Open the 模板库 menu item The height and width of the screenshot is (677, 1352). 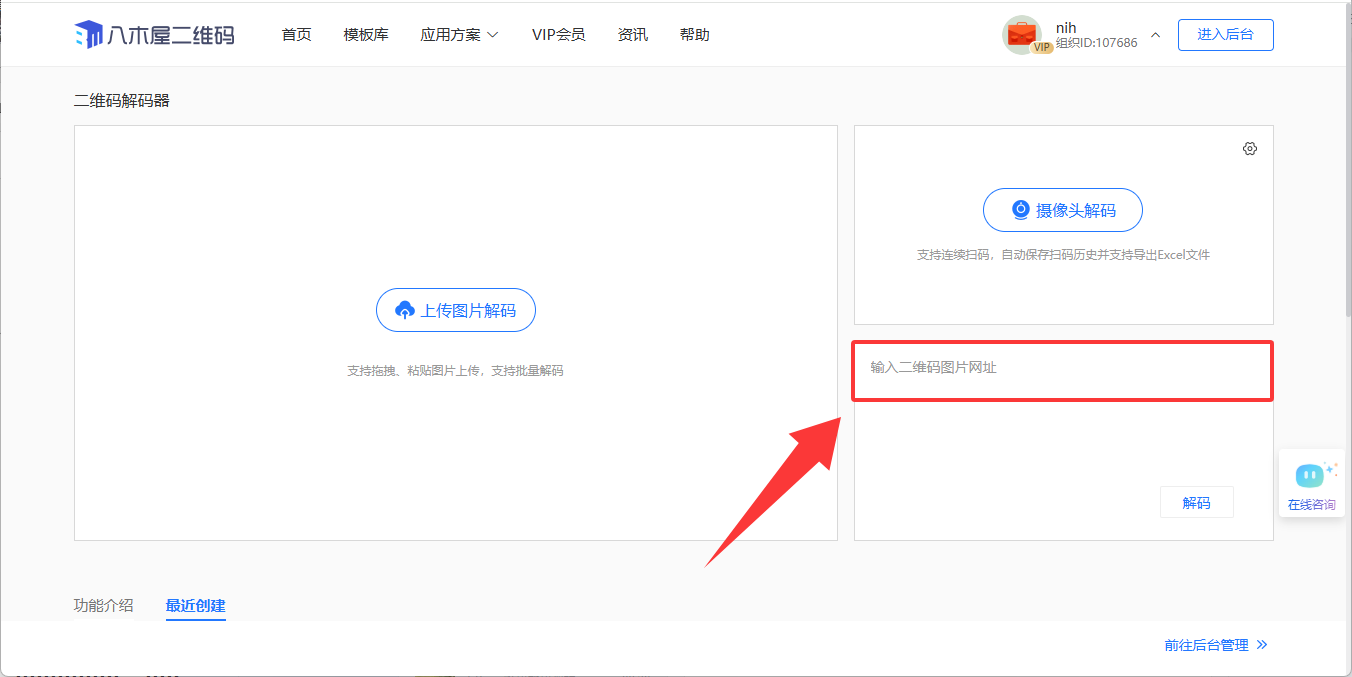pos(365,35)
